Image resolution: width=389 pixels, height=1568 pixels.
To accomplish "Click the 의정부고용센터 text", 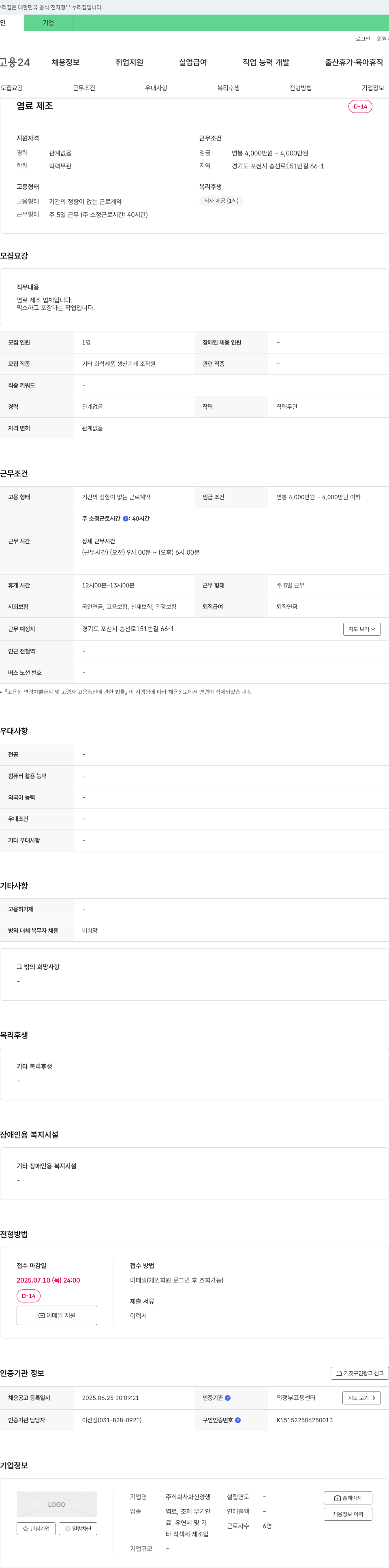I will point(296,1398).
